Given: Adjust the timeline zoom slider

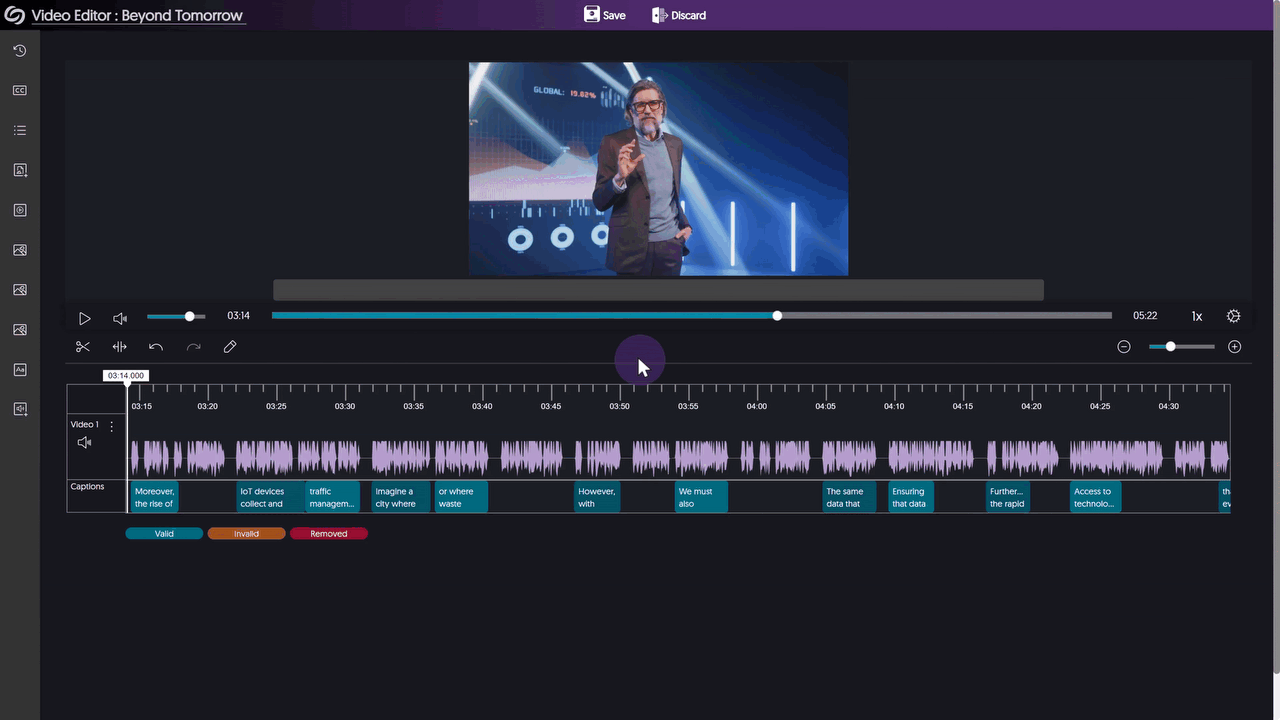Looking at the screenshot, I should (1170, 347).
